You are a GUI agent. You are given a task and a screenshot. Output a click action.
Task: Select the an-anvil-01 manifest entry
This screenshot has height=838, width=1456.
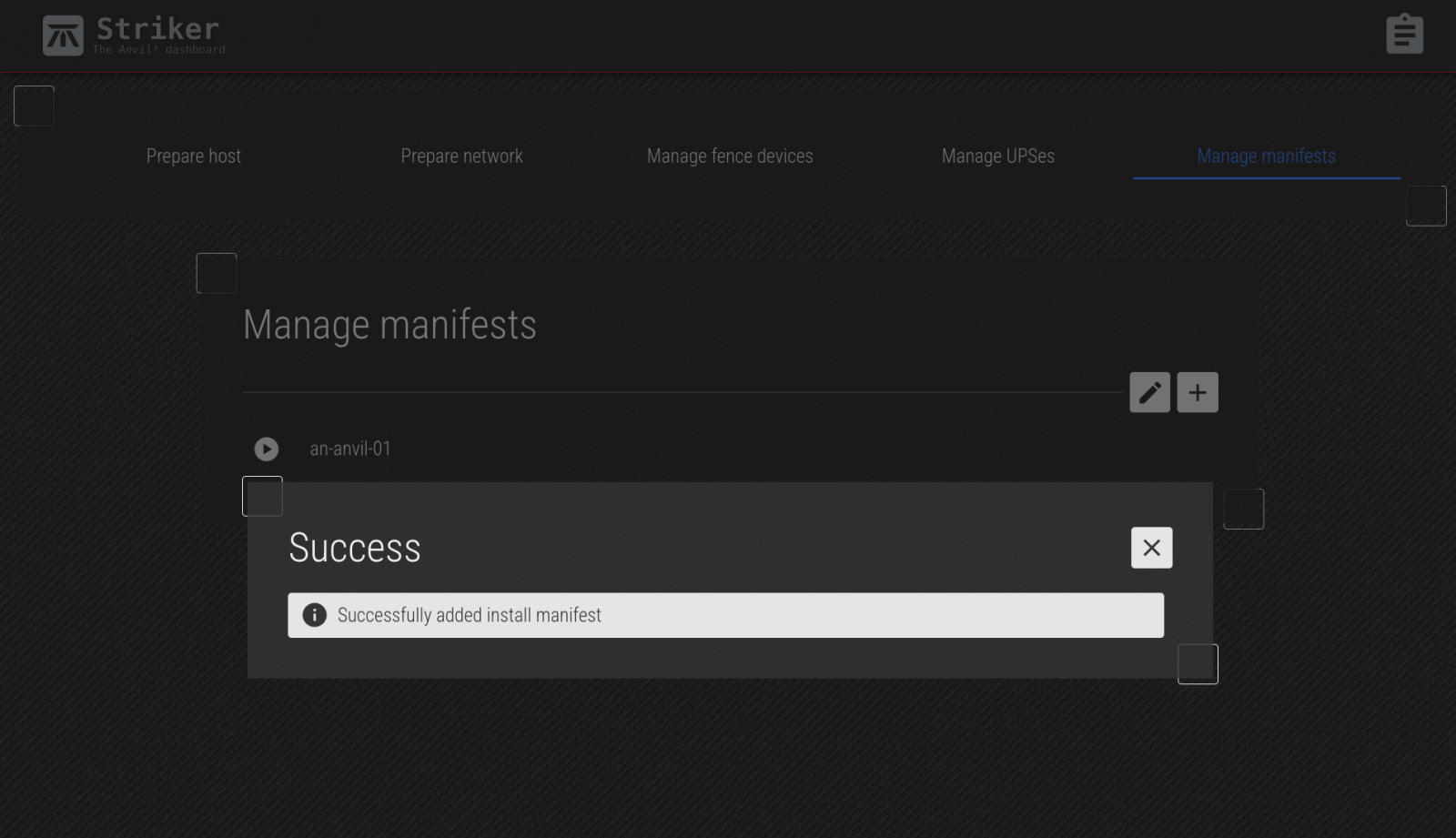(x=350, y=449)
